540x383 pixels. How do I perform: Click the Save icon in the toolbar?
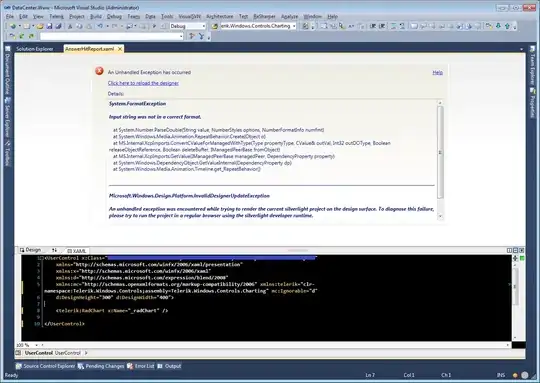pos(49,26)
